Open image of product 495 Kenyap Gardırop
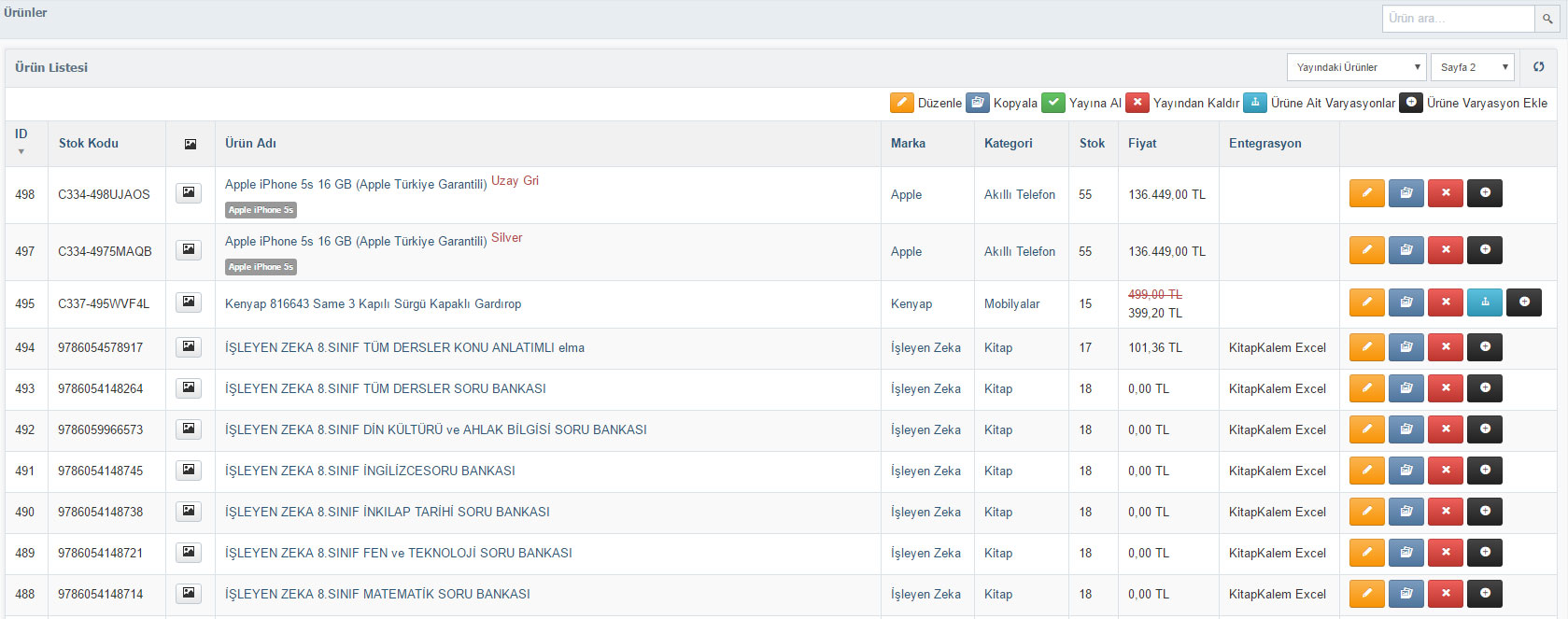The image size is (1568, 619). tap(189, 302)
